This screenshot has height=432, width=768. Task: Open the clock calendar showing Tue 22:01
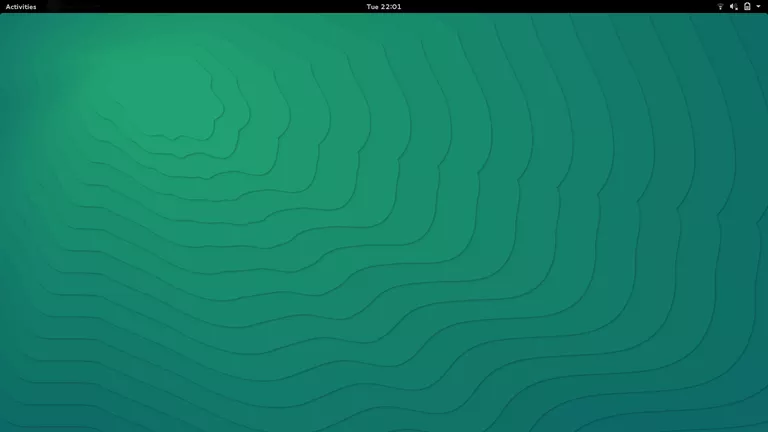tap(384, 6)
